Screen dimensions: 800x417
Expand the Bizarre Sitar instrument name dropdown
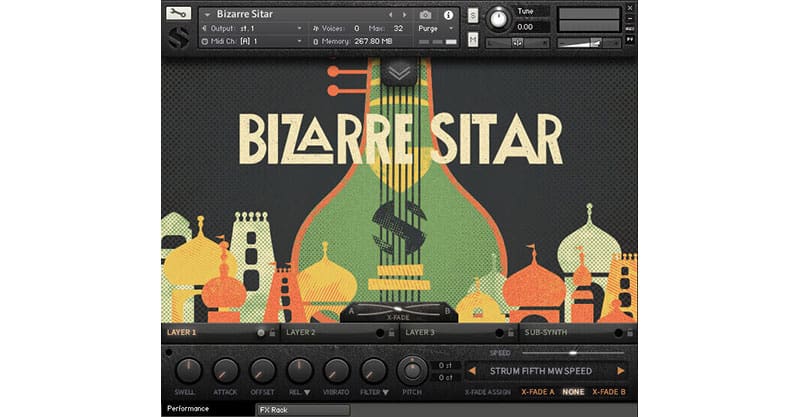tap(207, 14)
